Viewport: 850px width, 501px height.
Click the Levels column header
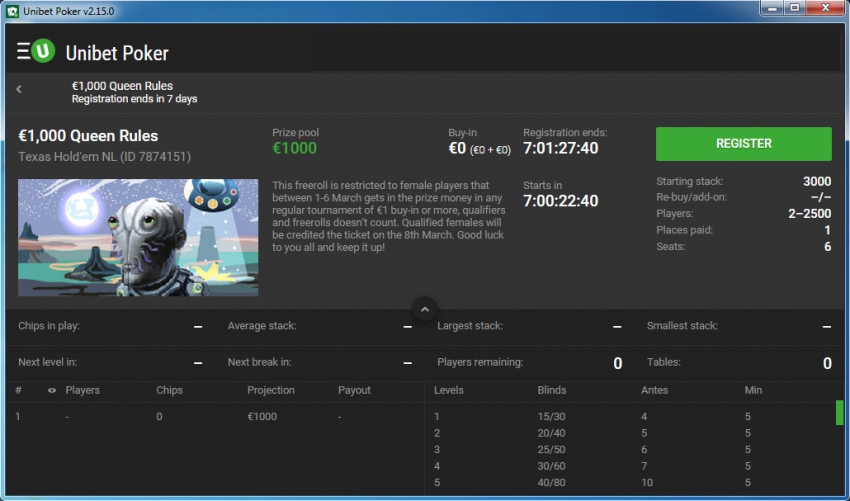pos(448,390)
